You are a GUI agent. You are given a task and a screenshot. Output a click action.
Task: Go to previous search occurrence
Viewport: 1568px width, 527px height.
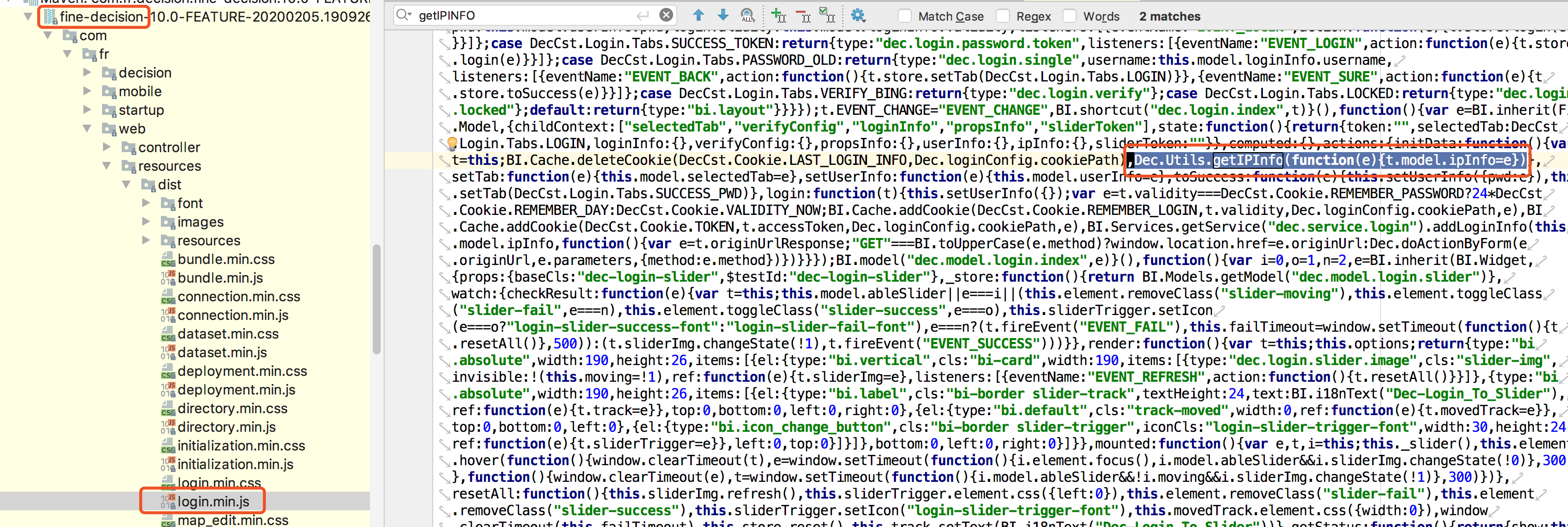click(698, 15)
